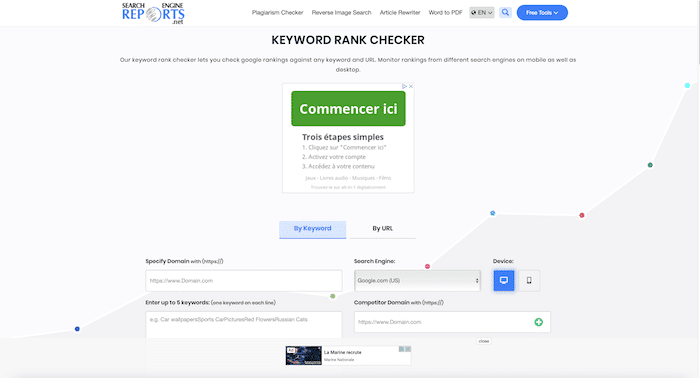
Task: Switch to the By Keyword tab
Action: coord(312,229)
